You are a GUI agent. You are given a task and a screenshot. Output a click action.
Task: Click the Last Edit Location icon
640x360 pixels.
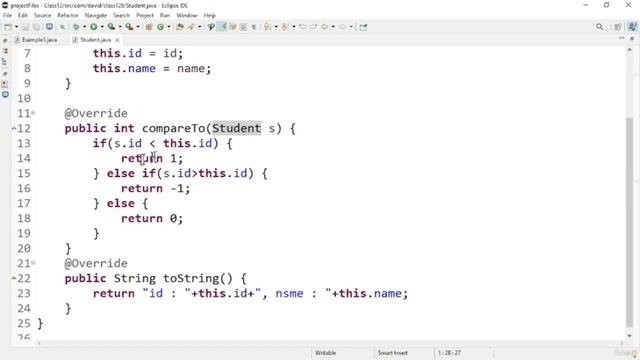click(303, 27)
